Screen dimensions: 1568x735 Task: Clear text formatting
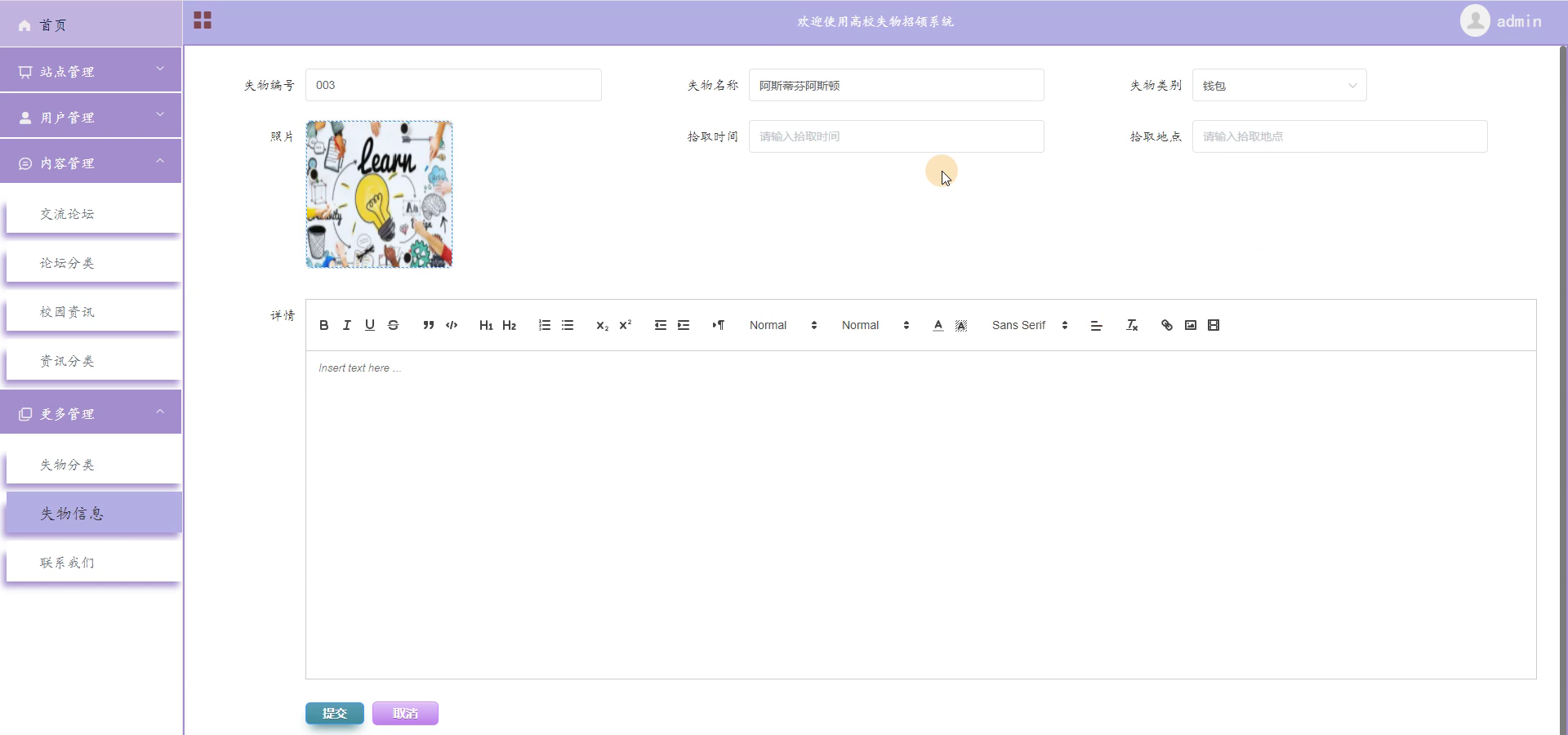coord(1132,325)
